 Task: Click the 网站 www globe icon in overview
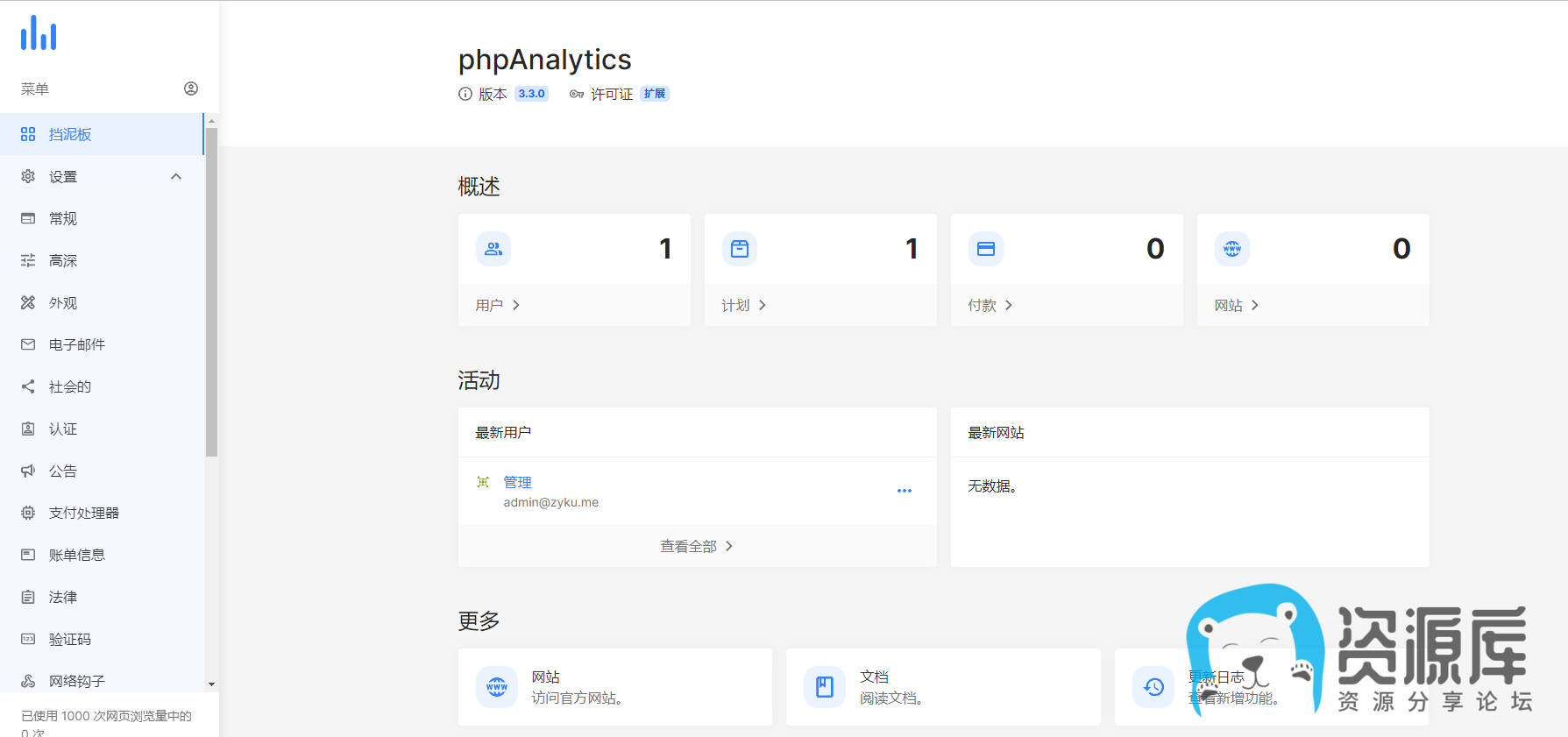pyautogui.click(x=1232, y=249)
